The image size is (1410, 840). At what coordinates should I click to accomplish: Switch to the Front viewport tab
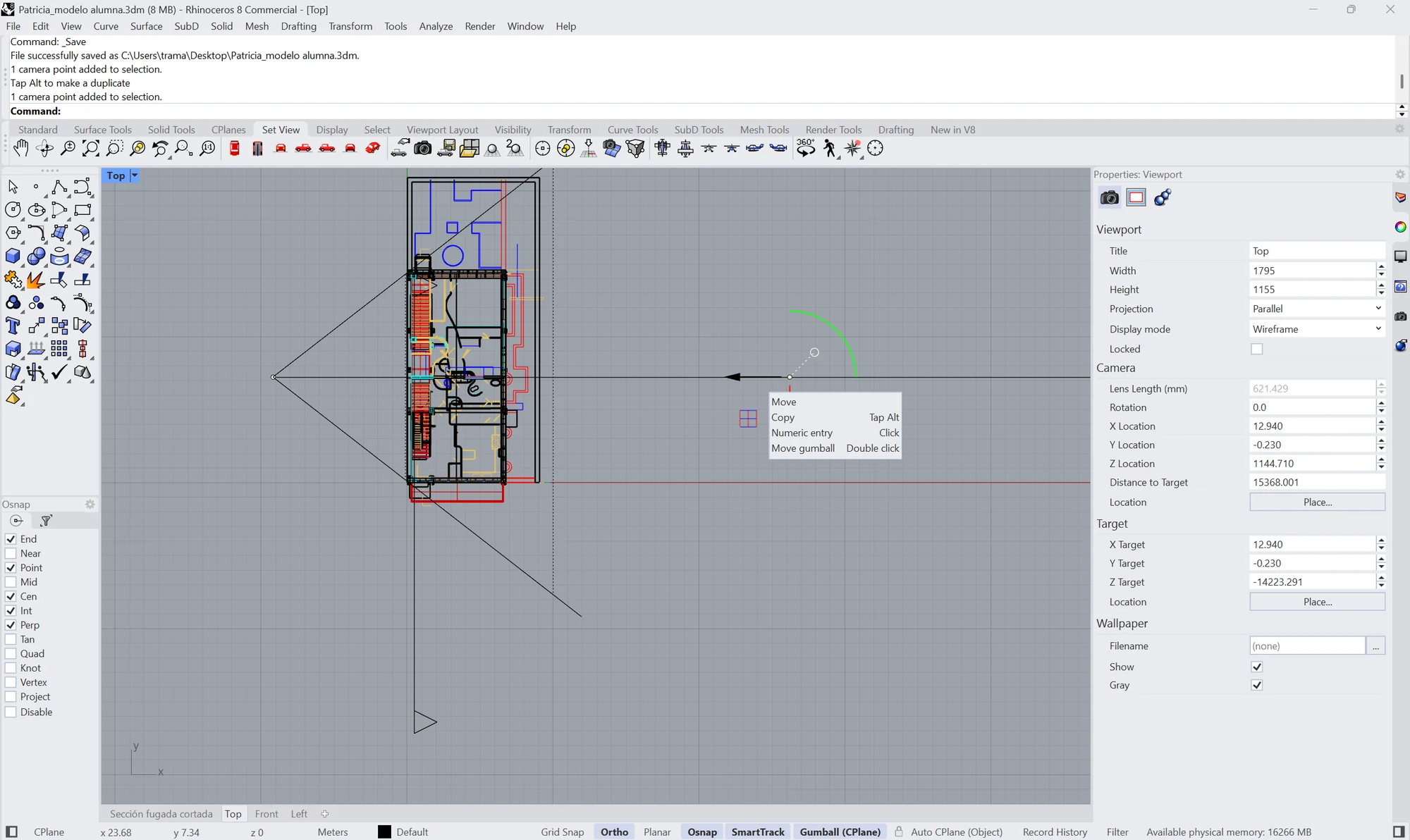pos(266,814)
